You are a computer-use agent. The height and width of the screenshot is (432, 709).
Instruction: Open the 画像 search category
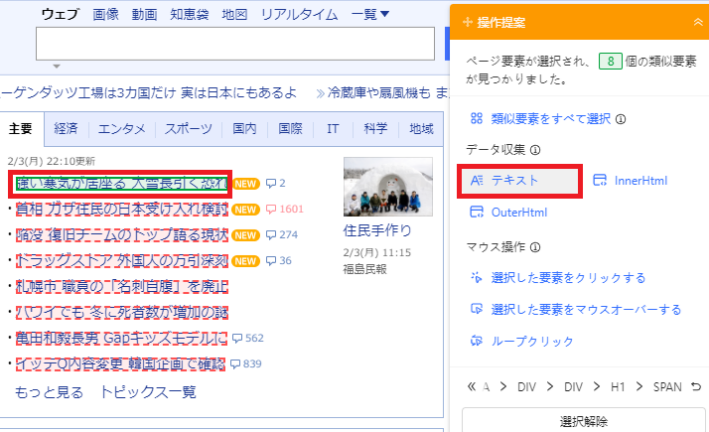click(x=105, y=14)
